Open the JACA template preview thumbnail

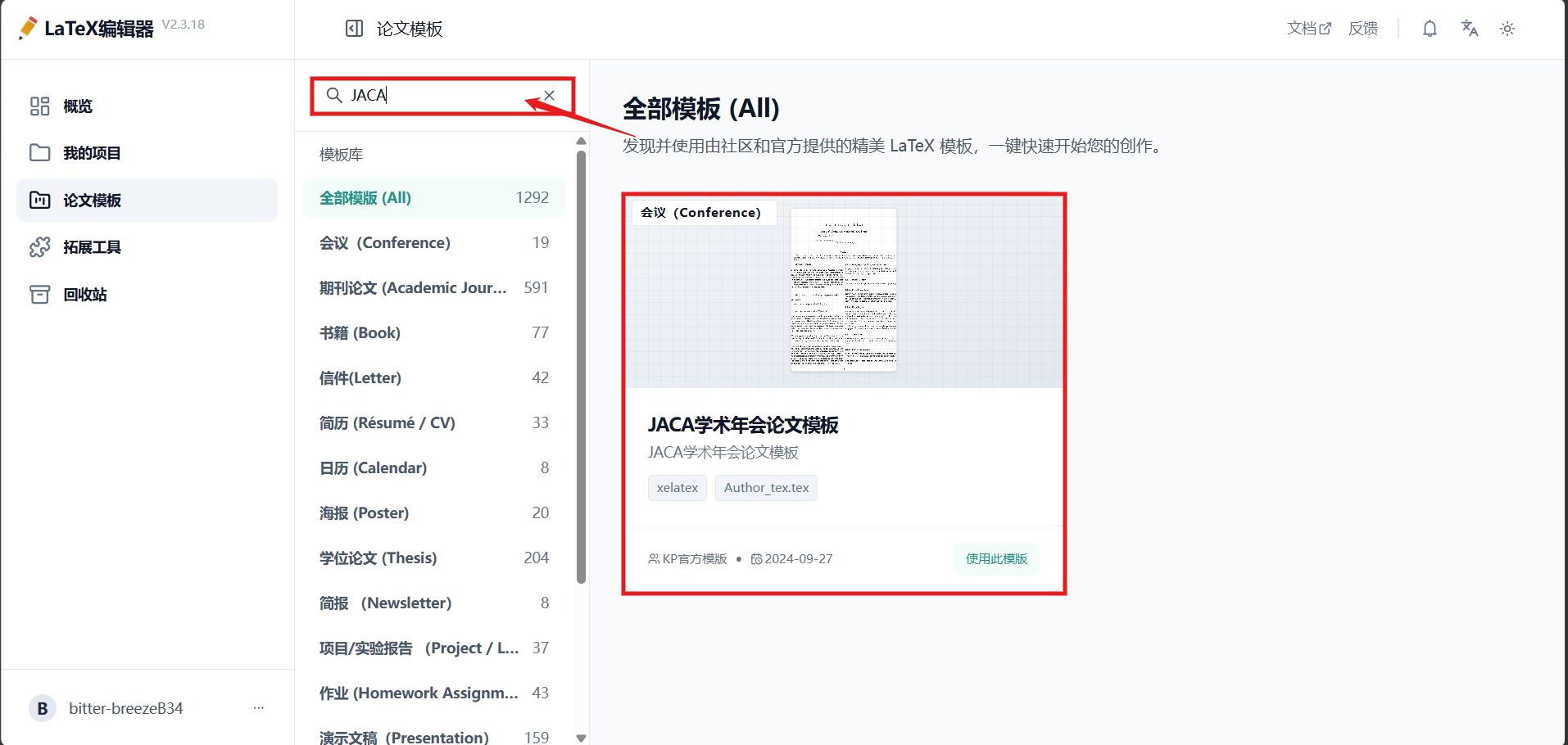(844, 290)
